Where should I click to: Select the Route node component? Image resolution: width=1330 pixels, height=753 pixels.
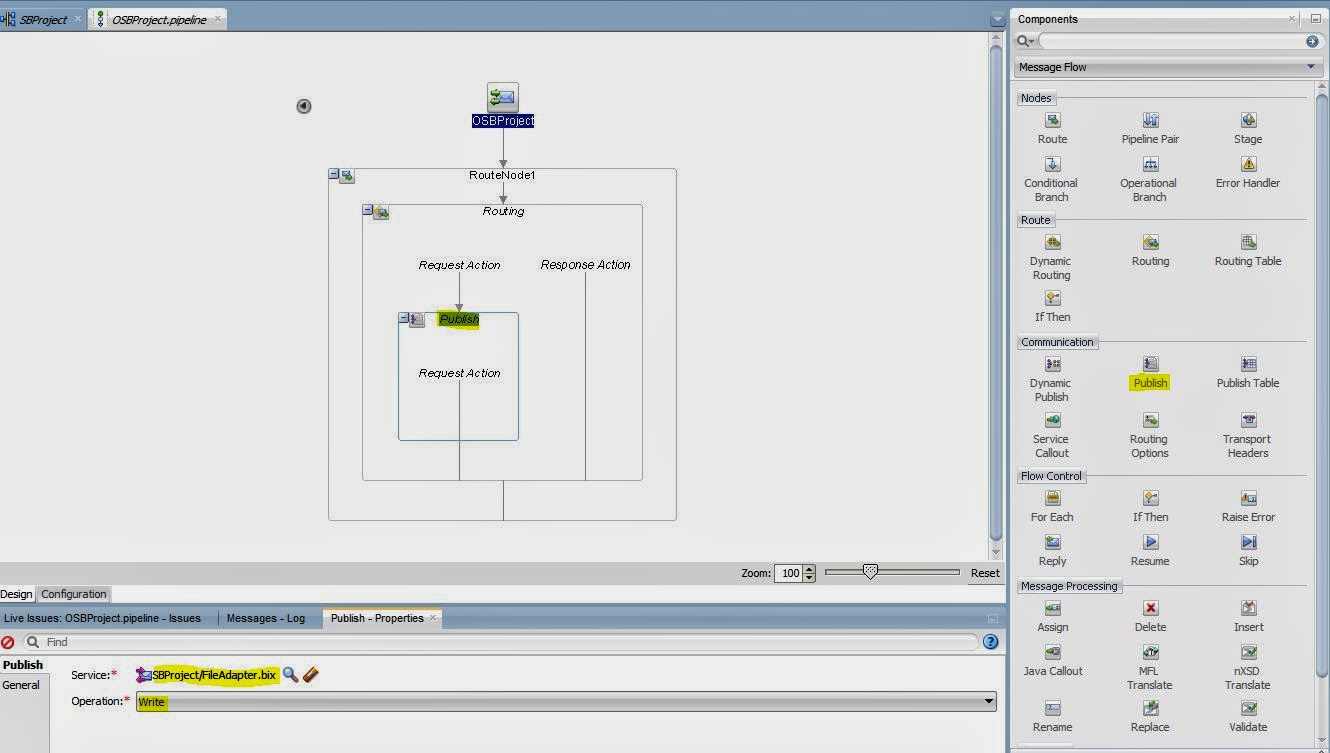(x=1052, y=128)
